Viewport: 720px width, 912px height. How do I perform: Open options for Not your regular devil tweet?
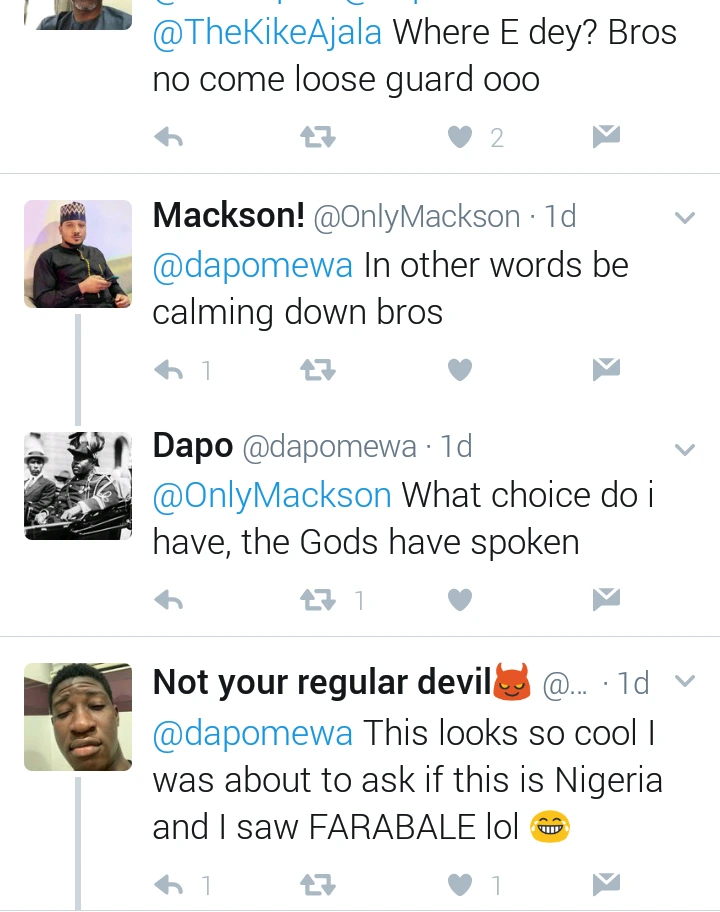[685, 682]
